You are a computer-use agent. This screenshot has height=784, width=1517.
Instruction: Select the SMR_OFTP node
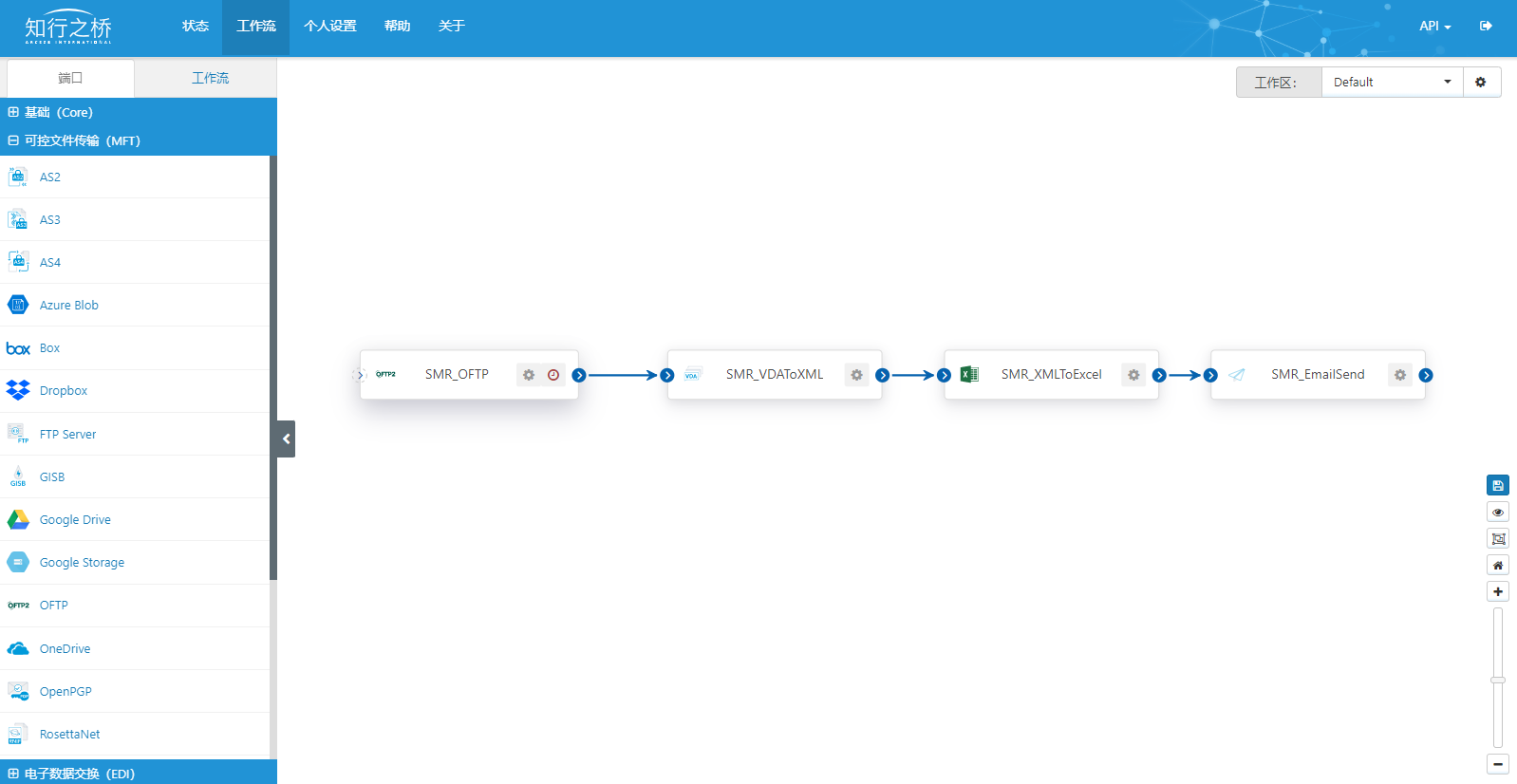tap(469, 375)
